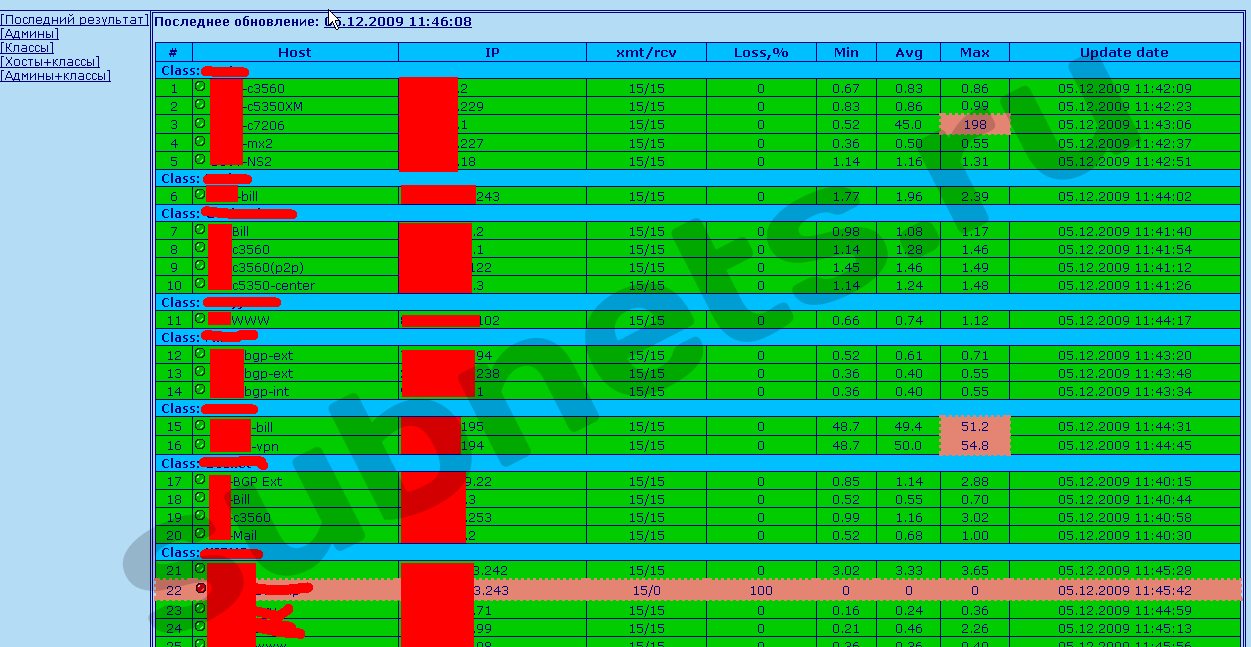Click the highlighted Max value 54.8
Image resolution: width=1251 pixels, height=647 pixels.
974,445
